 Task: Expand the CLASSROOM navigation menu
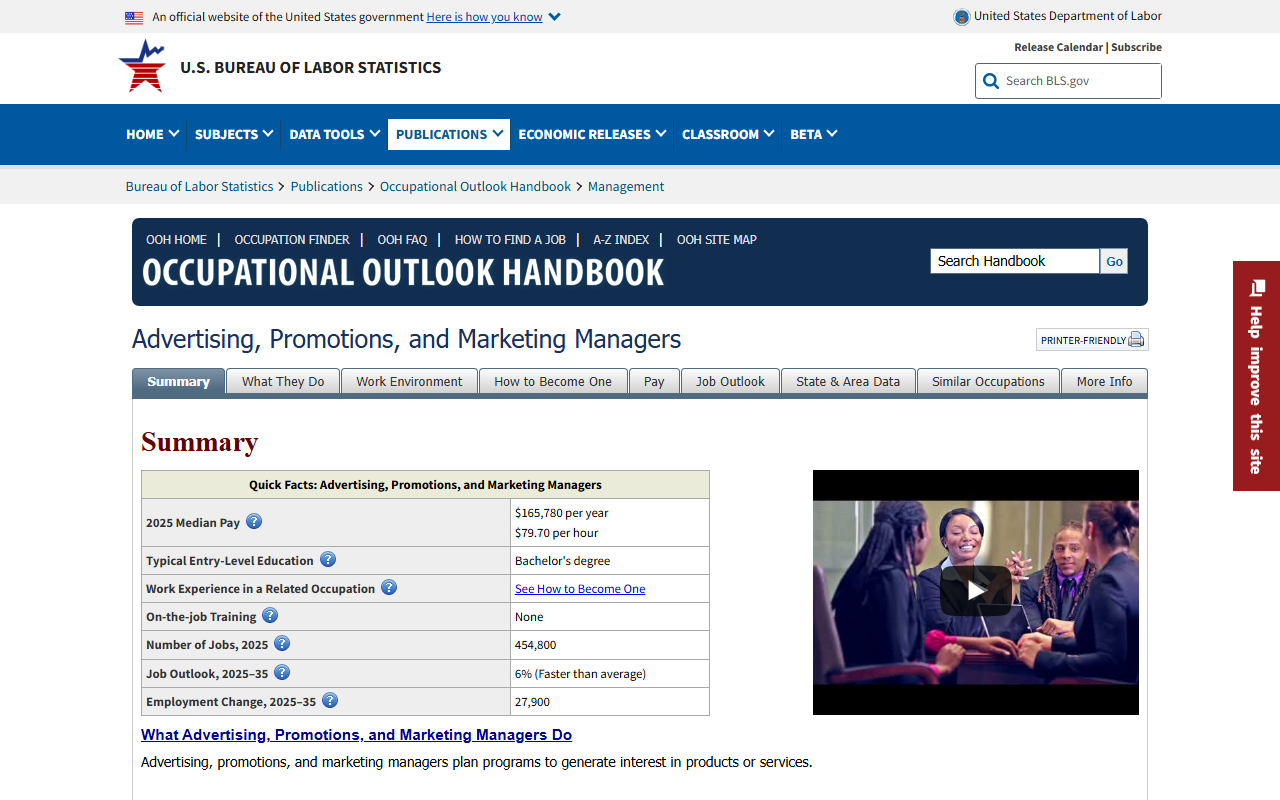(728, 134)
